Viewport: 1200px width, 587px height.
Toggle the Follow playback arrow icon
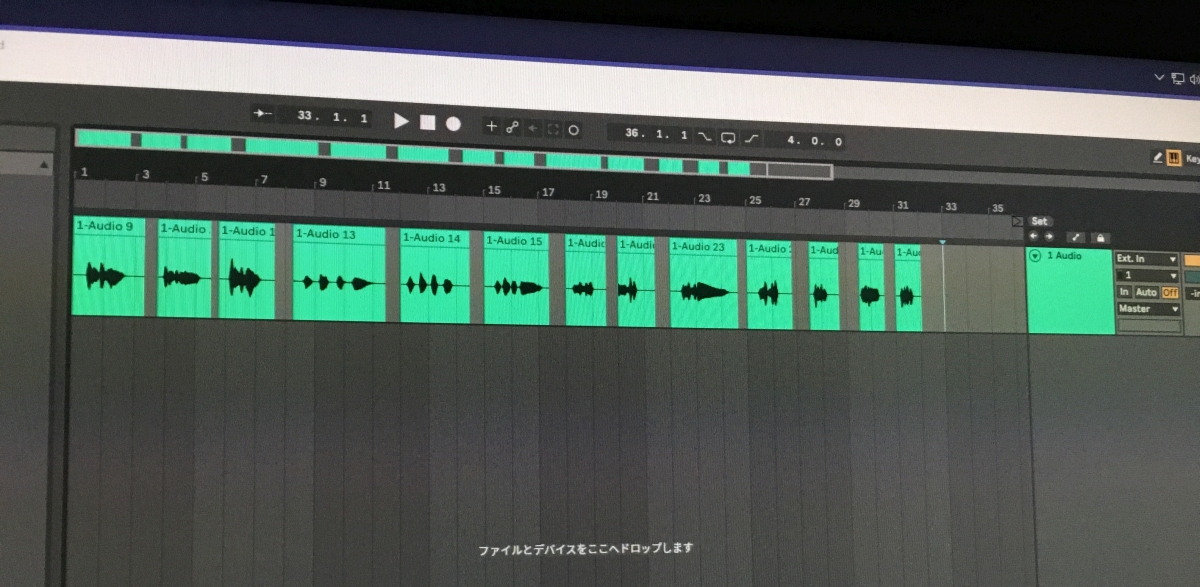[262, 114]
